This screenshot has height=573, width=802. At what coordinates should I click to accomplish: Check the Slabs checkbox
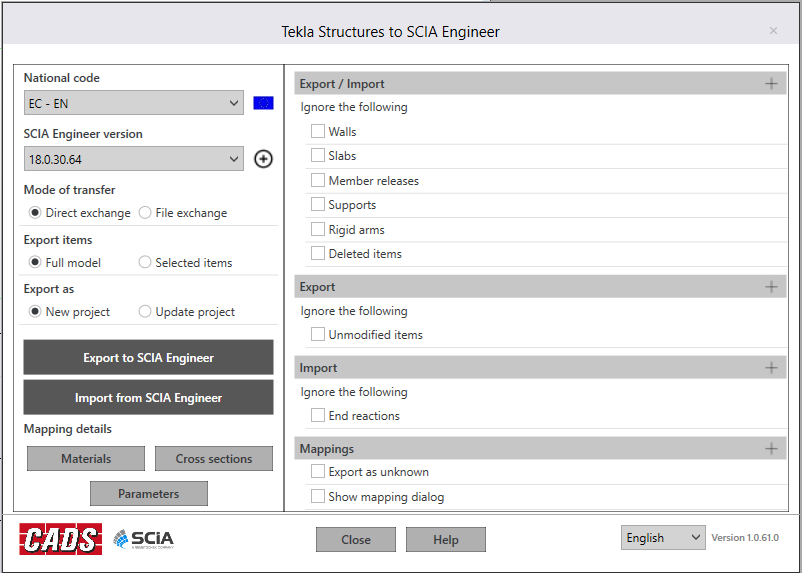point(318,155)
